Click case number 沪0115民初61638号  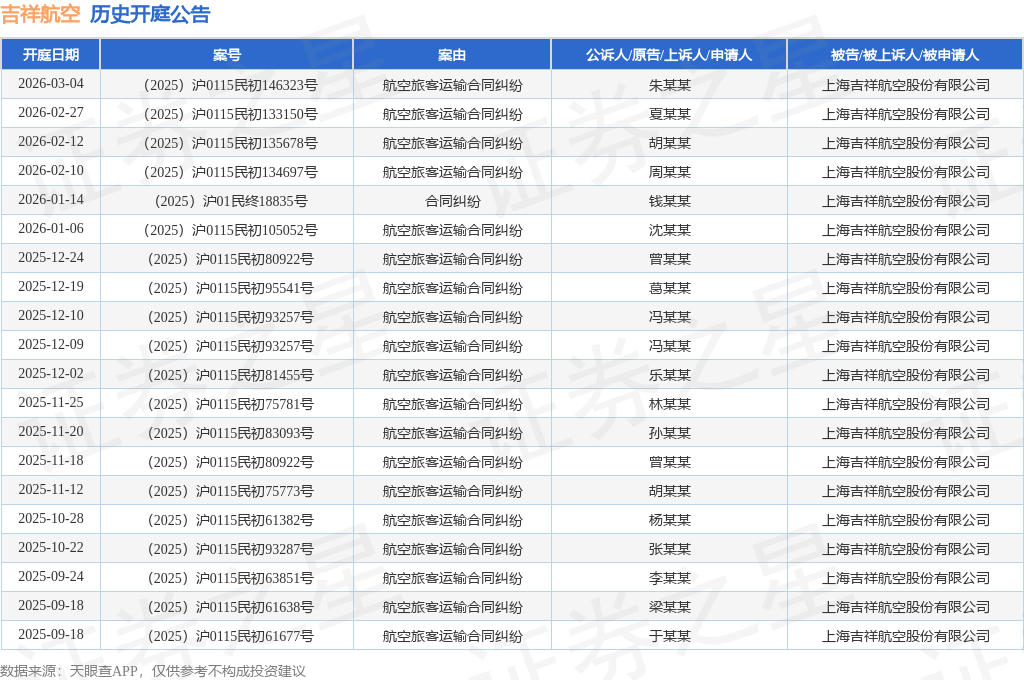pyautogui.click(x=231, y=607)
